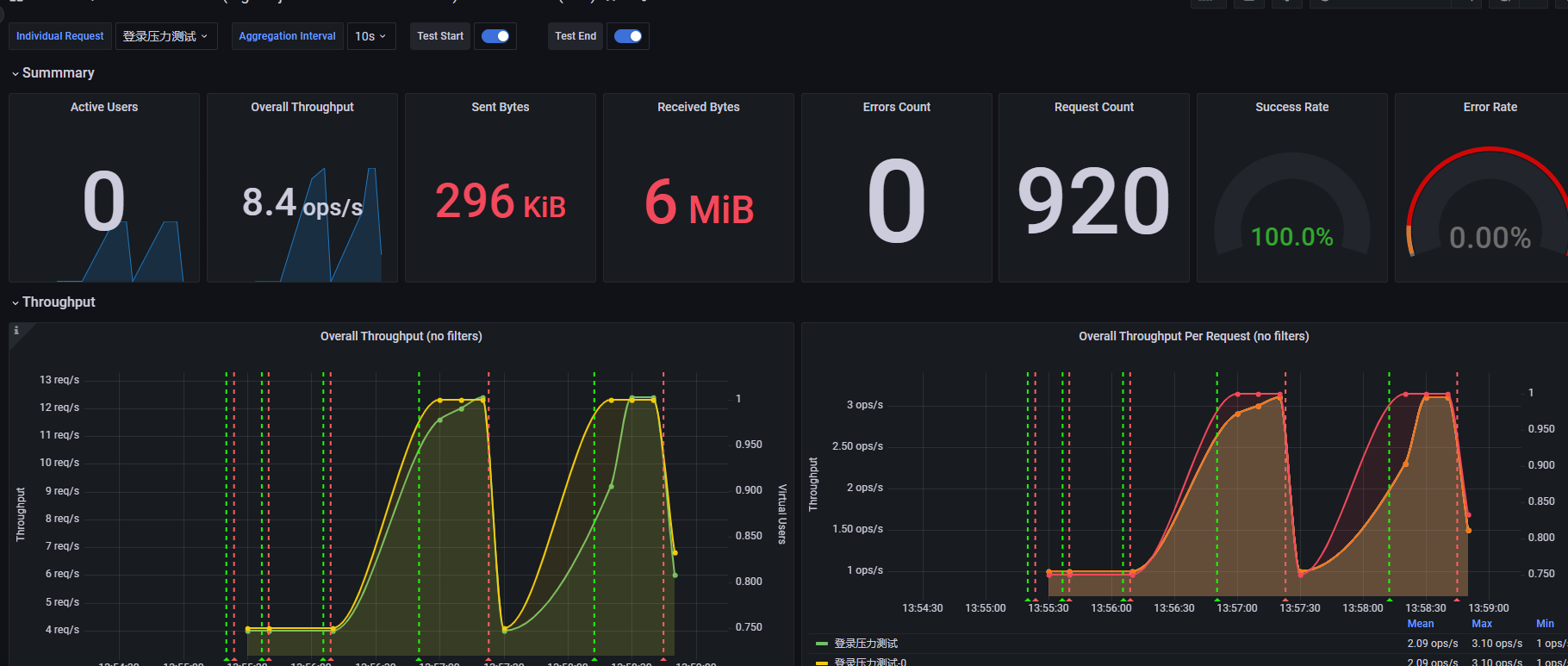Click the 8.4 ops/s throughput value
Image resolution: width=1568 pixels, height=666 pixels.
coord(302,204)
